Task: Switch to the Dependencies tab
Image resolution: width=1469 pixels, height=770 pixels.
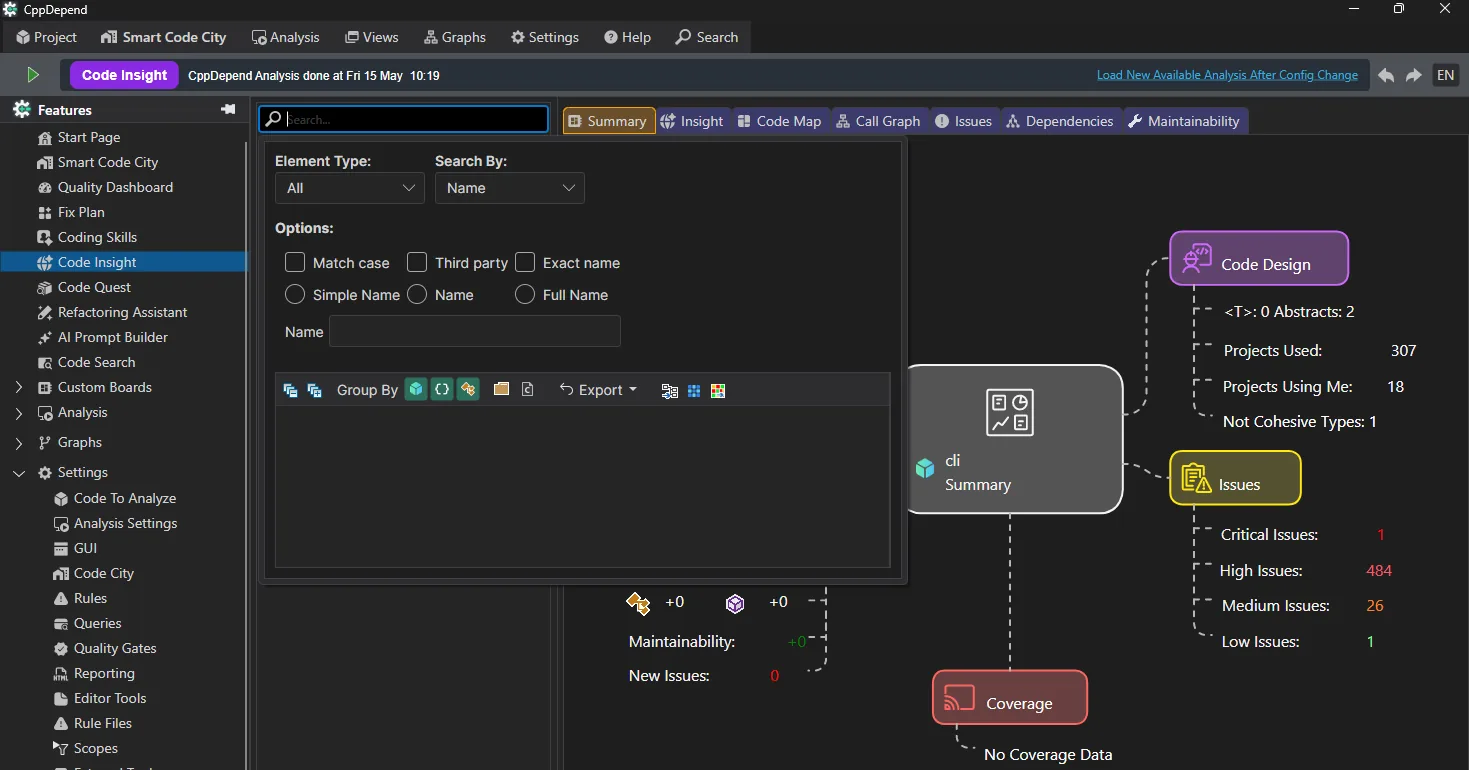Action: coord(1059,121)
